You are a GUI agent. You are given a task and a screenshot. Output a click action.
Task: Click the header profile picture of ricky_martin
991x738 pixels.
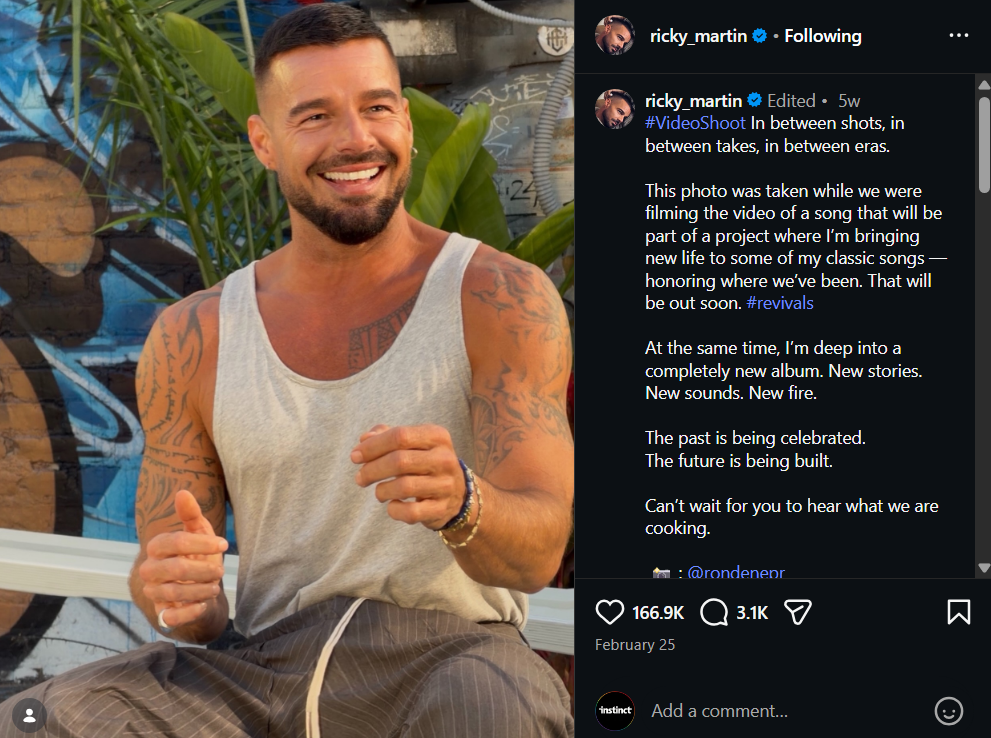coord(614,35)
